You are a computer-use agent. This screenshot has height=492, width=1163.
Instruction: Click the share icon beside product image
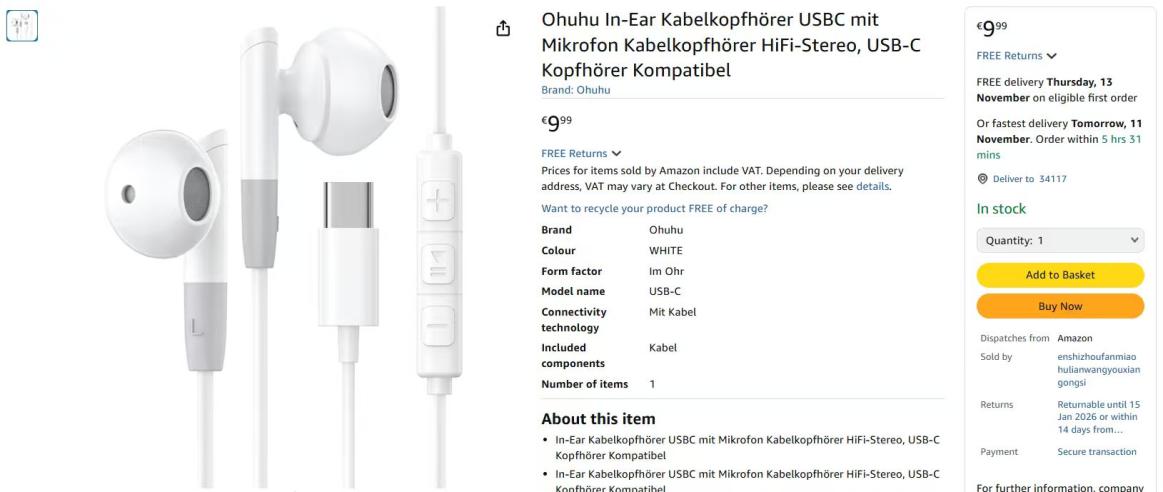pos(503,29)
